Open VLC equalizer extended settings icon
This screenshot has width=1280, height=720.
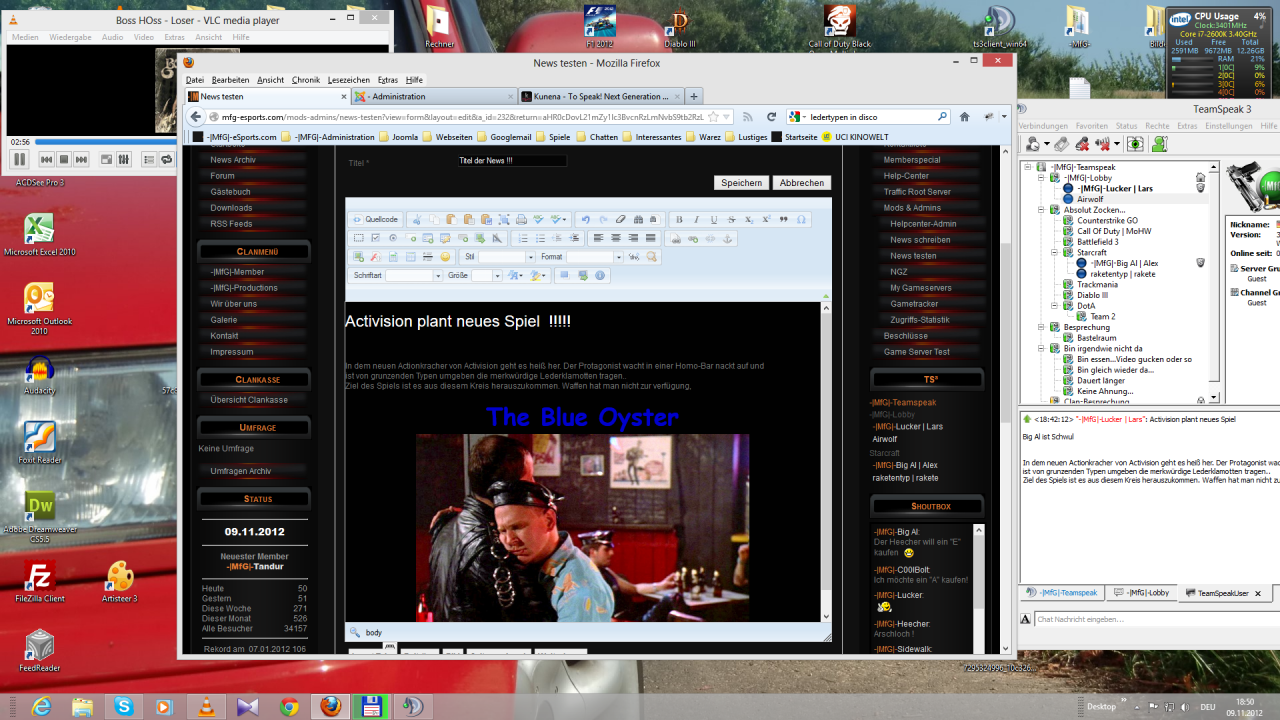point(124,159)
